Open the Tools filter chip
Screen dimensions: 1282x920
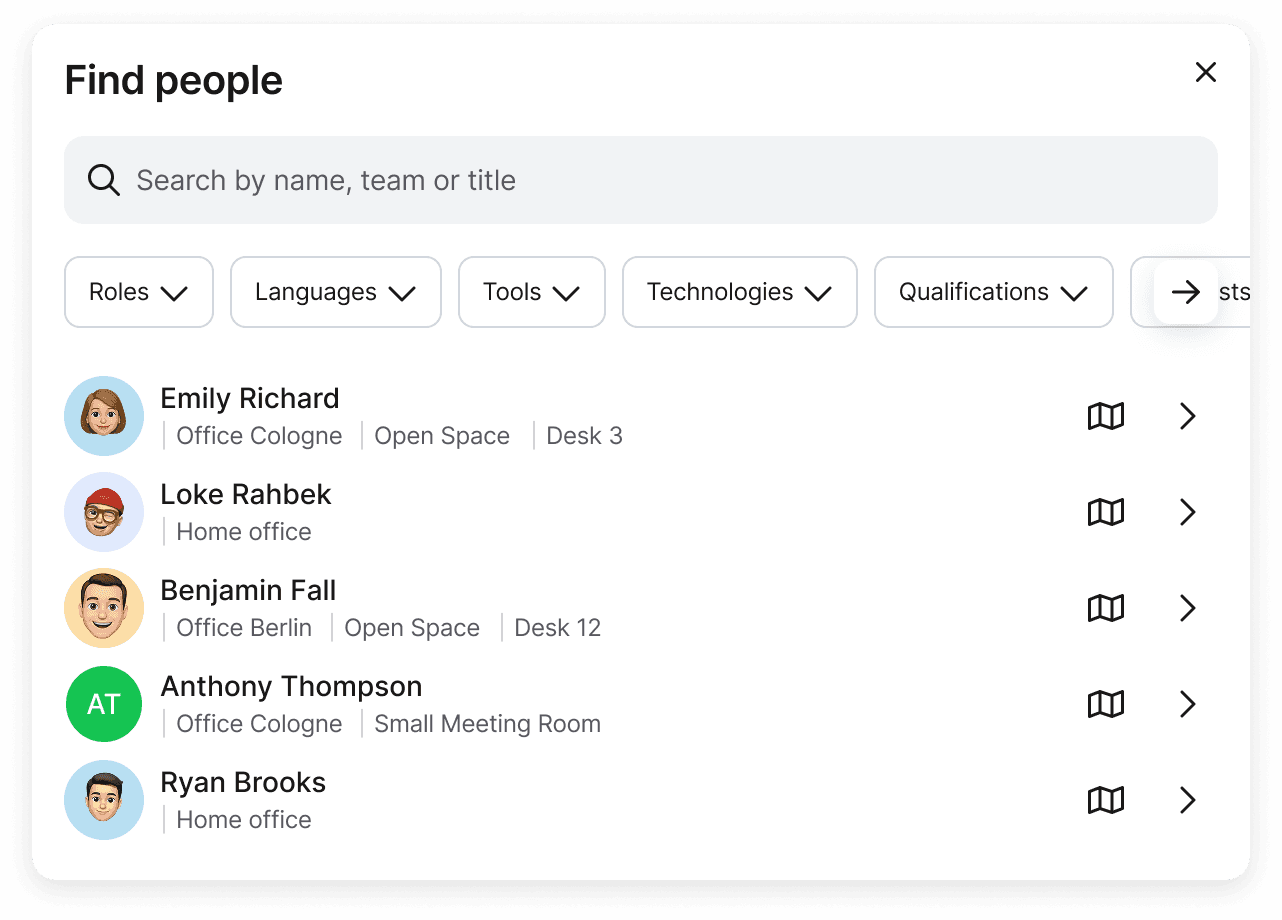[531, 292]
